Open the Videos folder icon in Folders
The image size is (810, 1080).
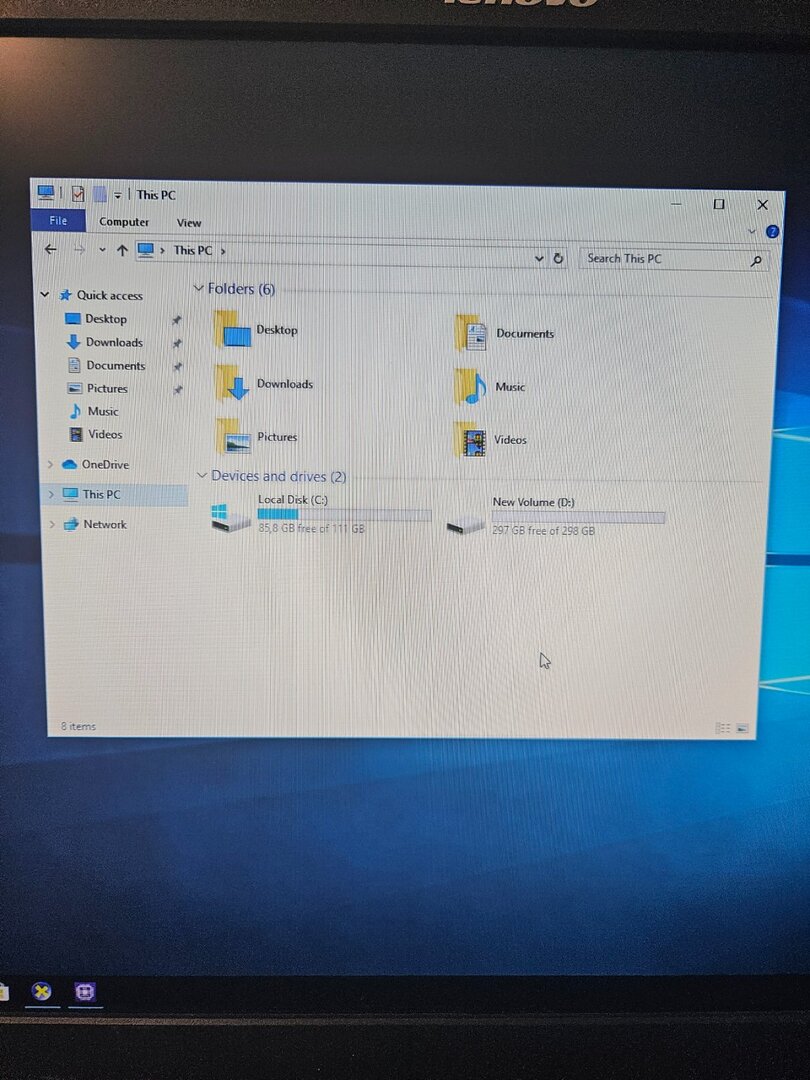[x=470, y=440]
